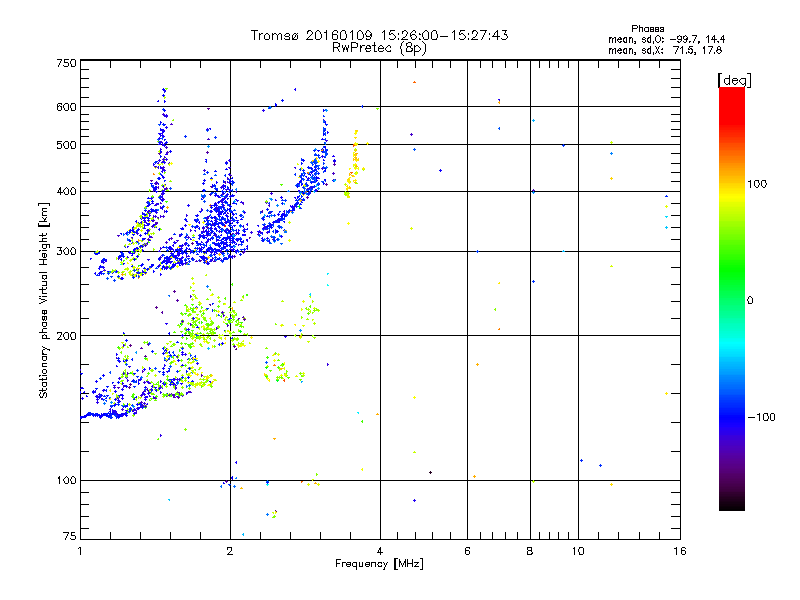
Task: Click the y-axis tick label '750'
Action: [67, 63]
